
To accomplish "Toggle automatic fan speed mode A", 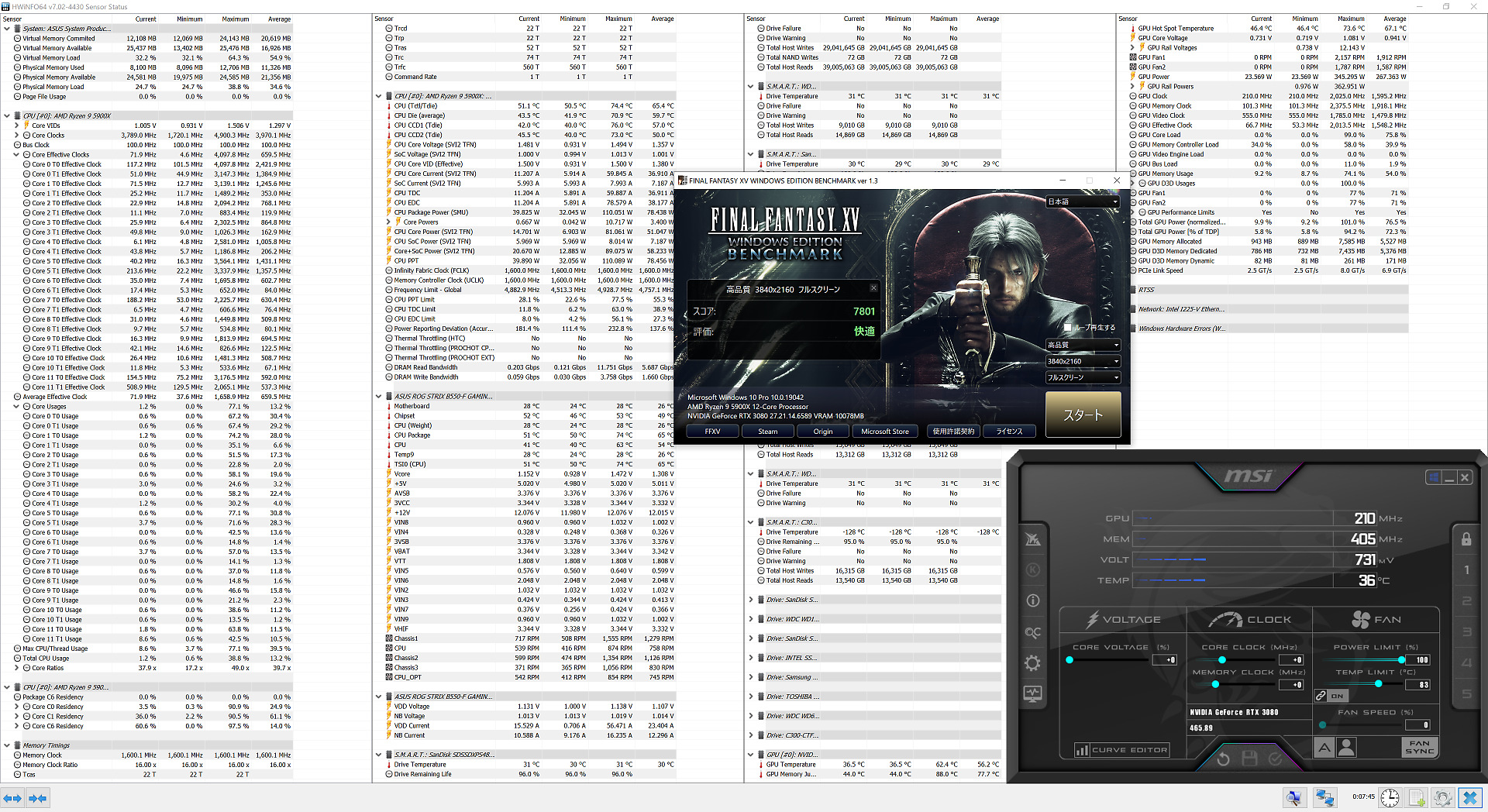I will point(1324,747).
